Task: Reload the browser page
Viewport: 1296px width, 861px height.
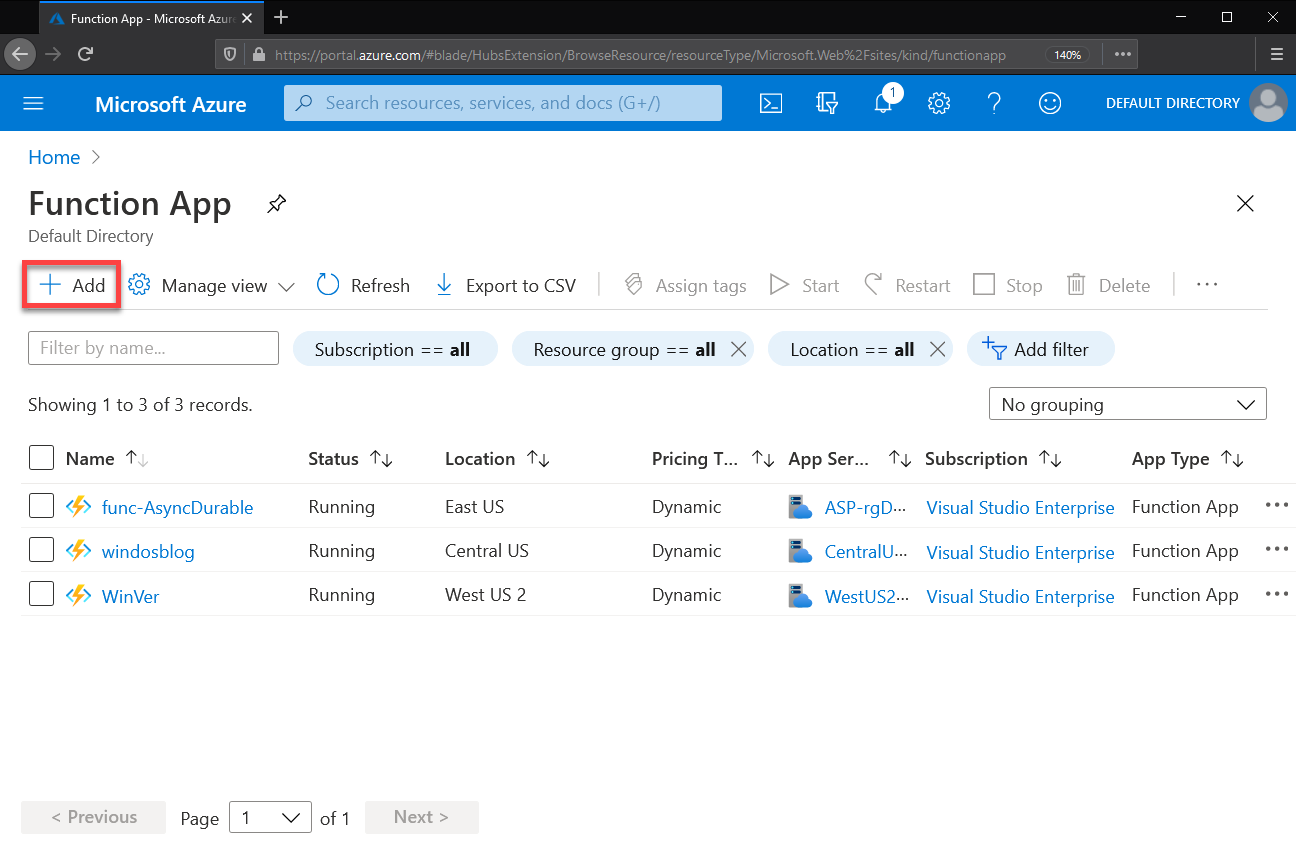Action: [x=86, y=54]
